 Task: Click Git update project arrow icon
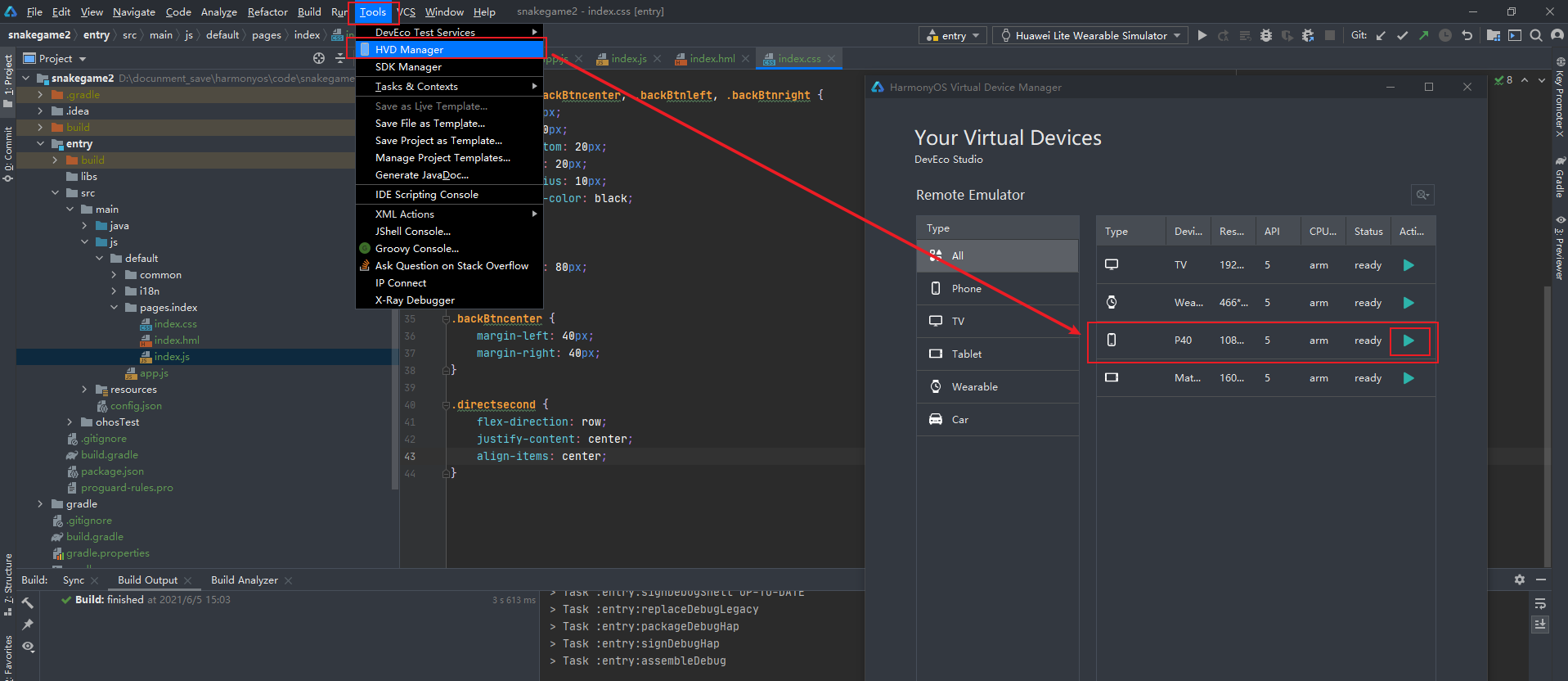pyautogui.click(x=1382, y=35)
